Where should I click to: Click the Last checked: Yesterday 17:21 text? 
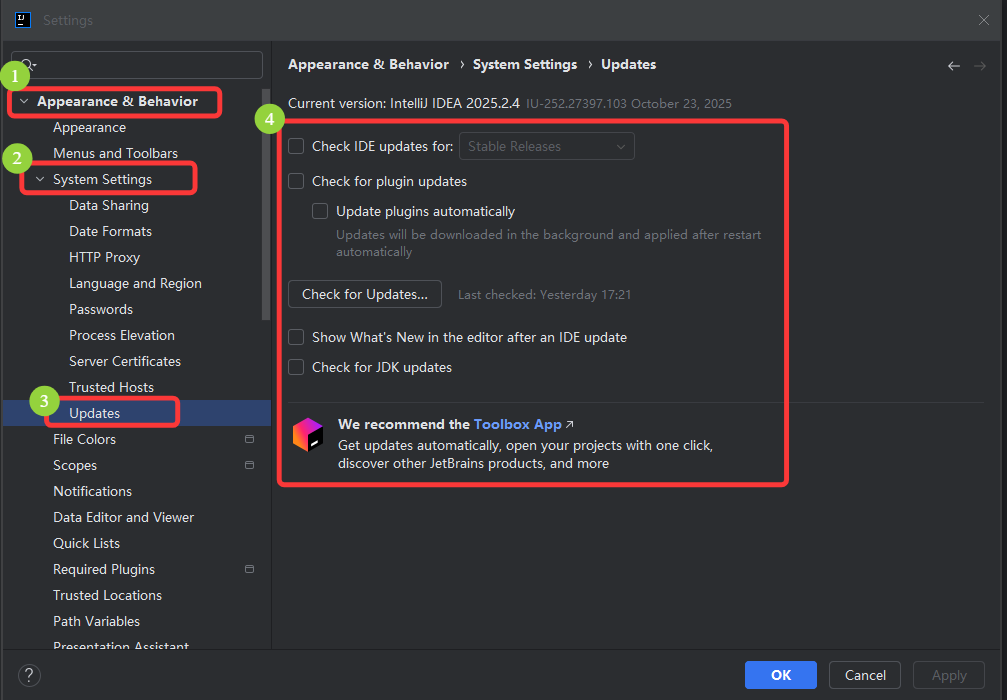[x=545, y=295]
